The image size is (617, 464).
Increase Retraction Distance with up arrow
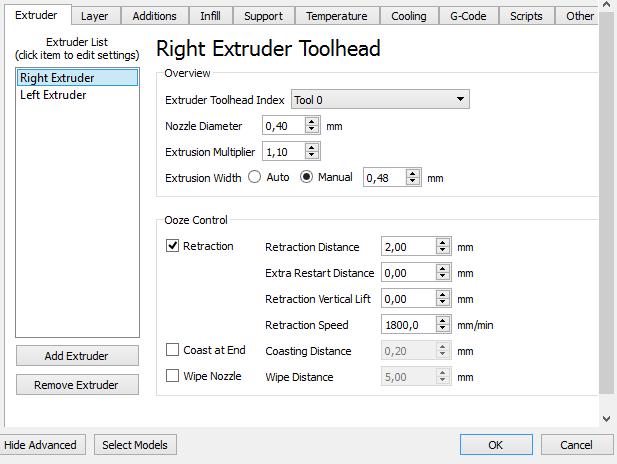point(443,242)
